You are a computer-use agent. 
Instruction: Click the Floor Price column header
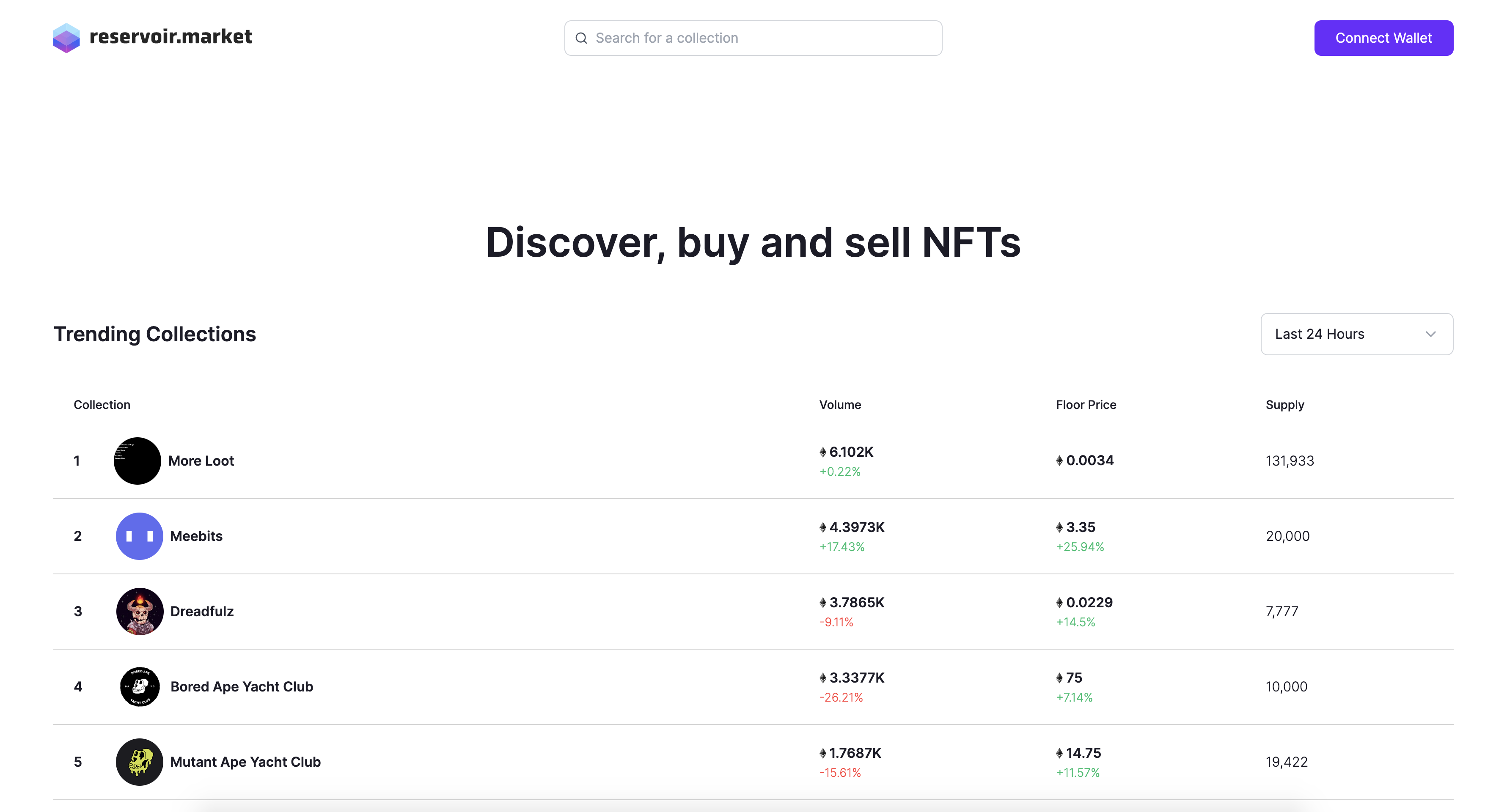pos(1085,405)
